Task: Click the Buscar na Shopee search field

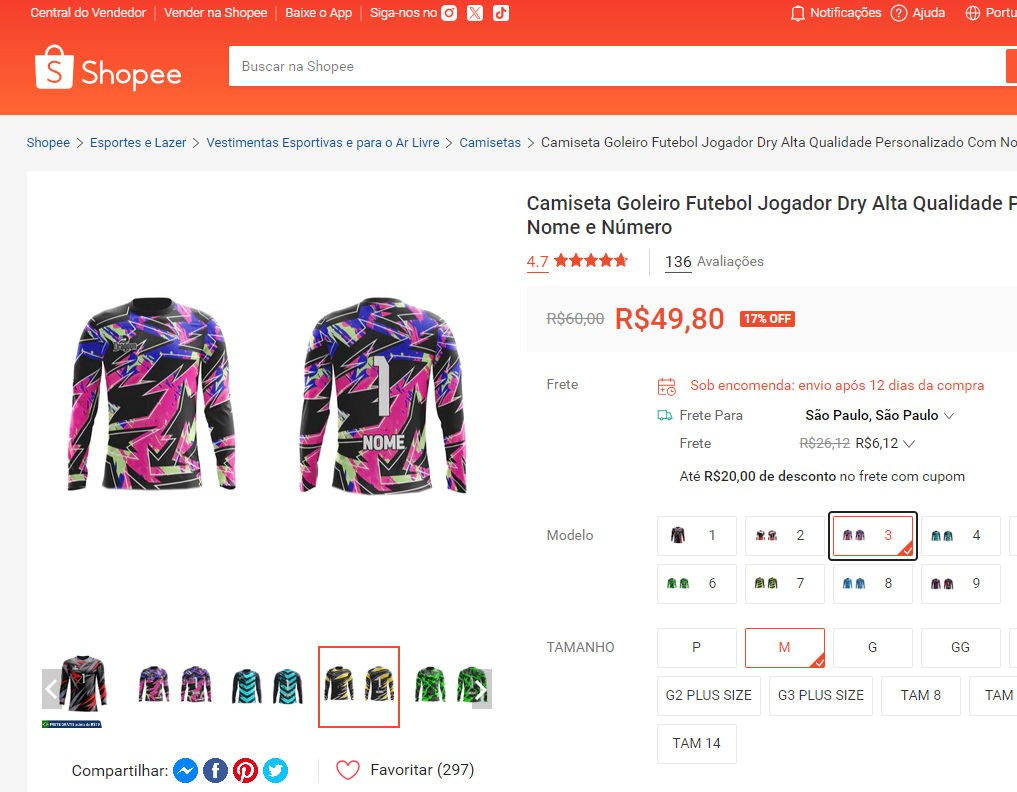Action: (x=615, y=66)
